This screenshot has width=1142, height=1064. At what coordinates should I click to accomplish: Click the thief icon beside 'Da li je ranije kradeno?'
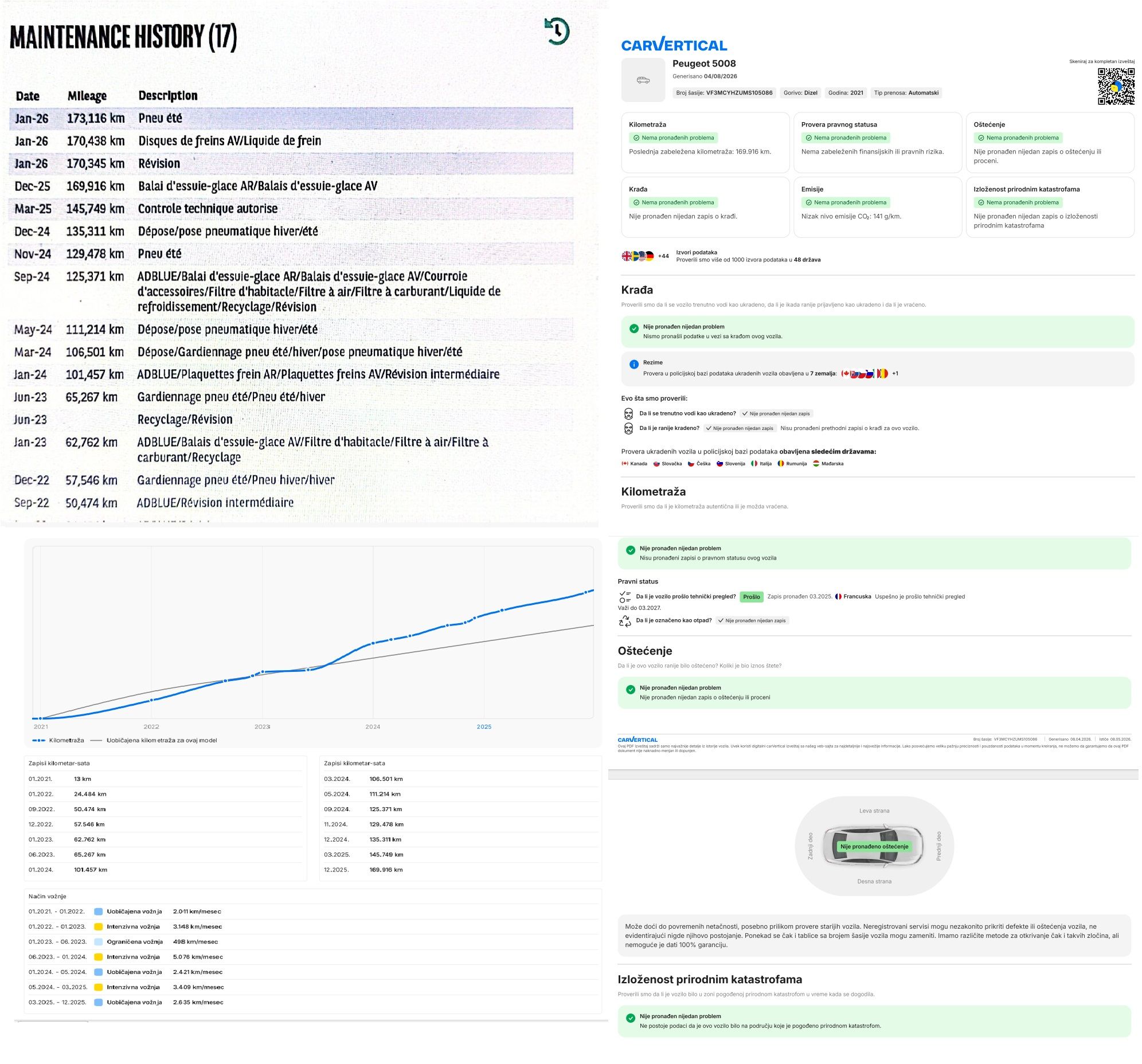click(628, 428)
